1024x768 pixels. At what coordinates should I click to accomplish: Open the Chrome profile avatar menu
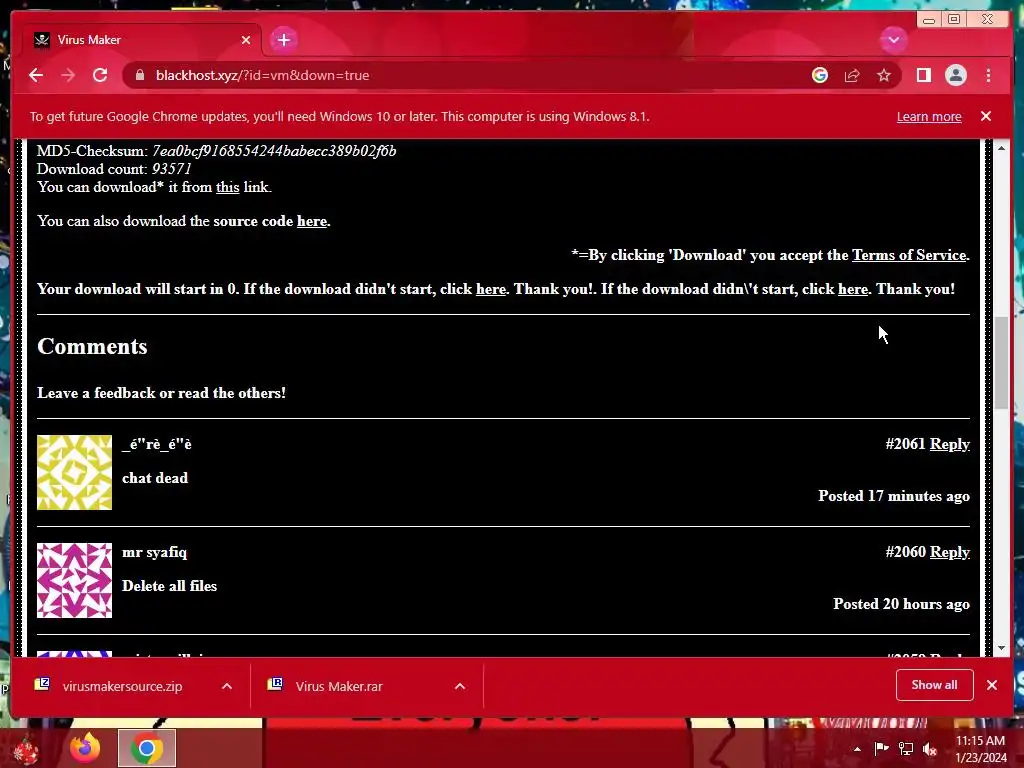[x=955, y=75]
